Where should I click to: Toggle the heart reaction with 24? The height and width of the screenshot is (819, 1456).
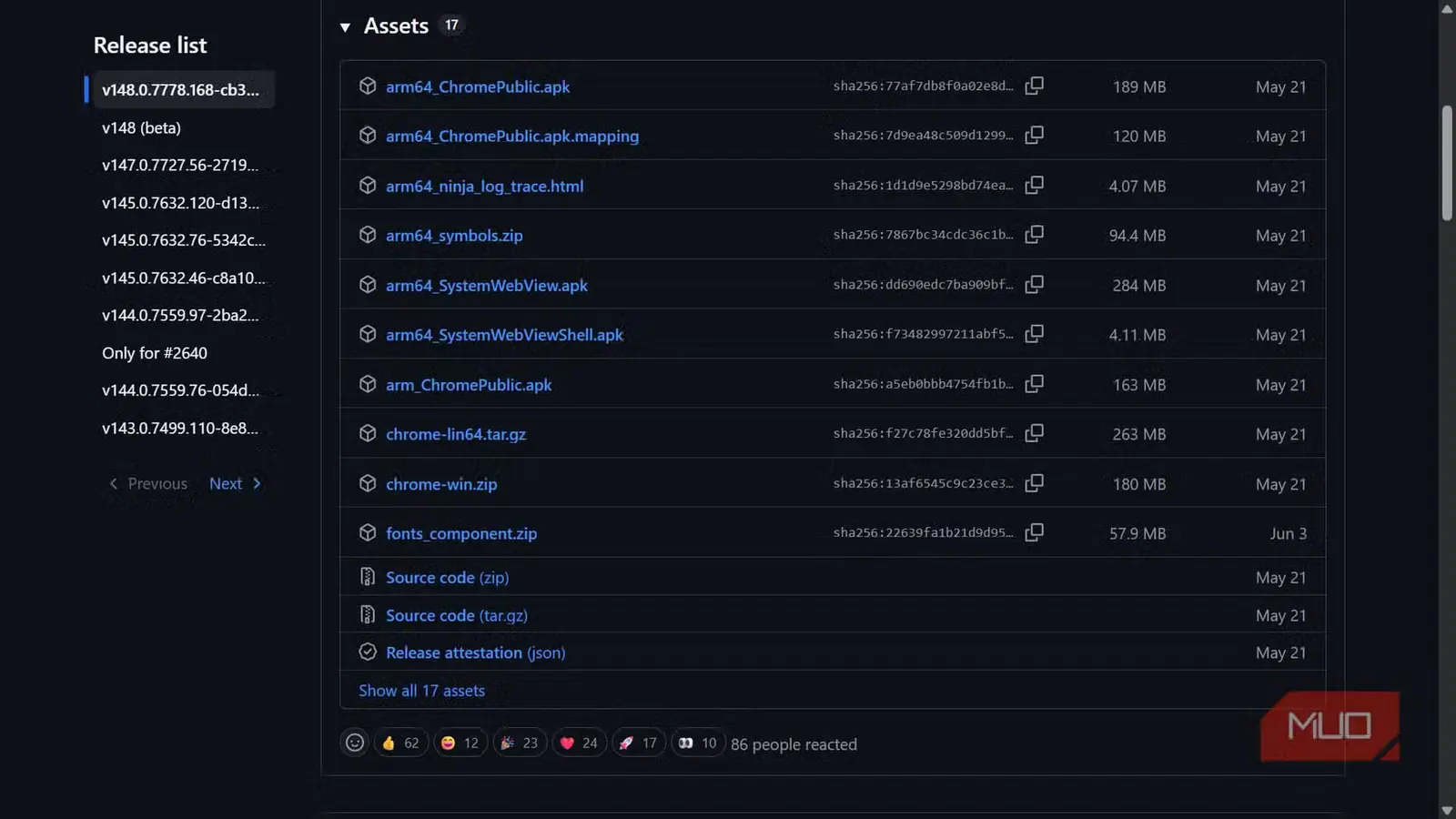(579, 743)
